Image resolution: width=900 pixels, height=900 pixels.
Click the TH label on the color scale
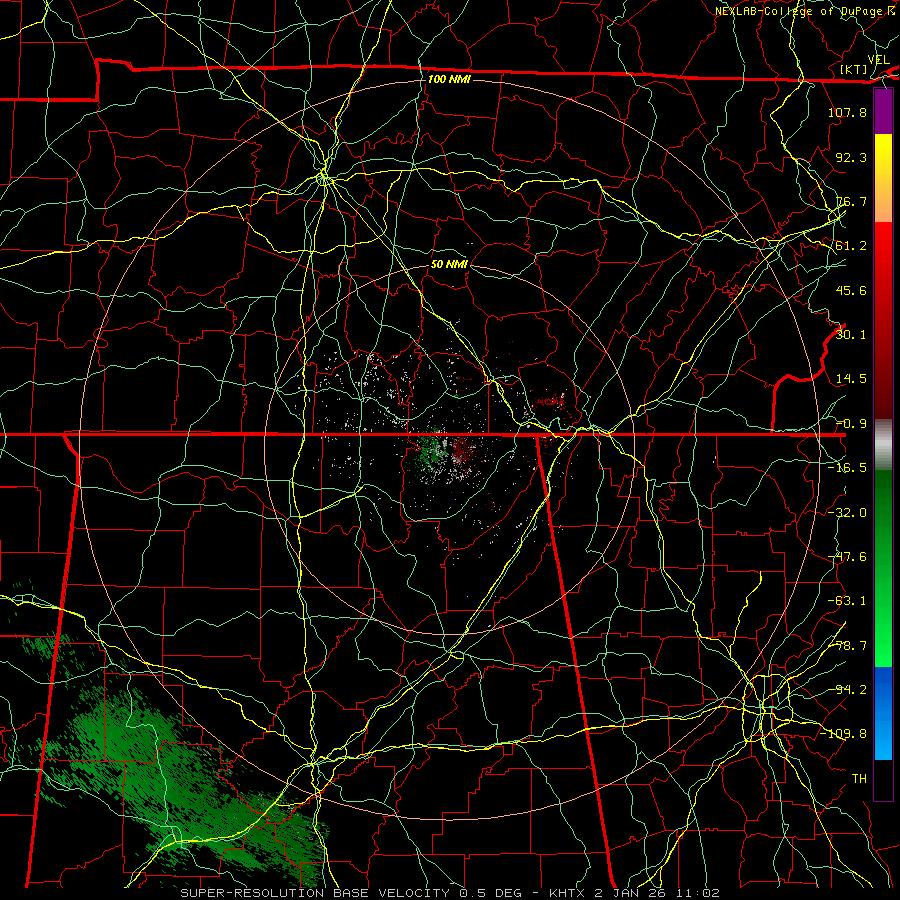[859, 779]
